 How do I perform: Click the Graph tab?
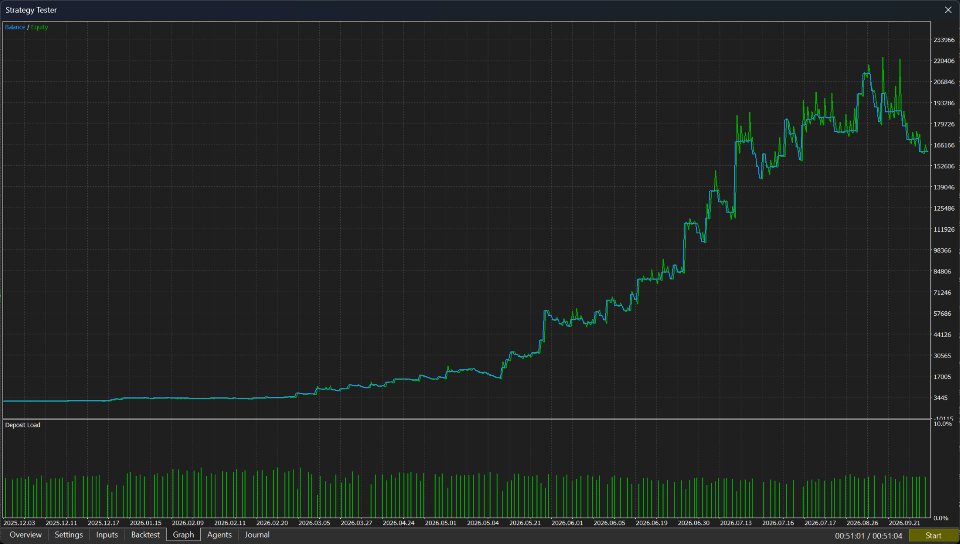click(x=184, y=535)
